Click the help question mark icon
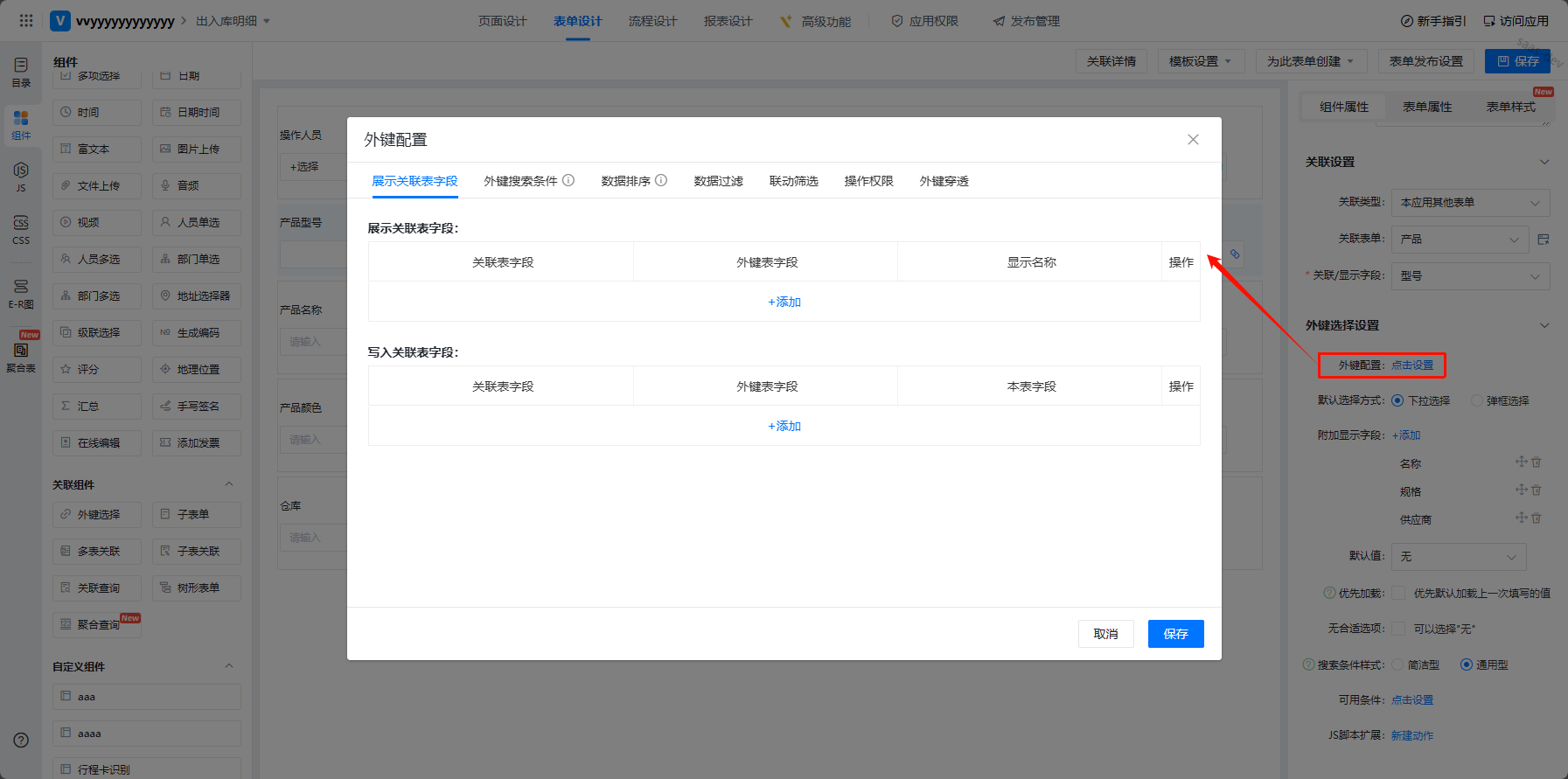Screen dimensions: 1568x779 [21, 740]
